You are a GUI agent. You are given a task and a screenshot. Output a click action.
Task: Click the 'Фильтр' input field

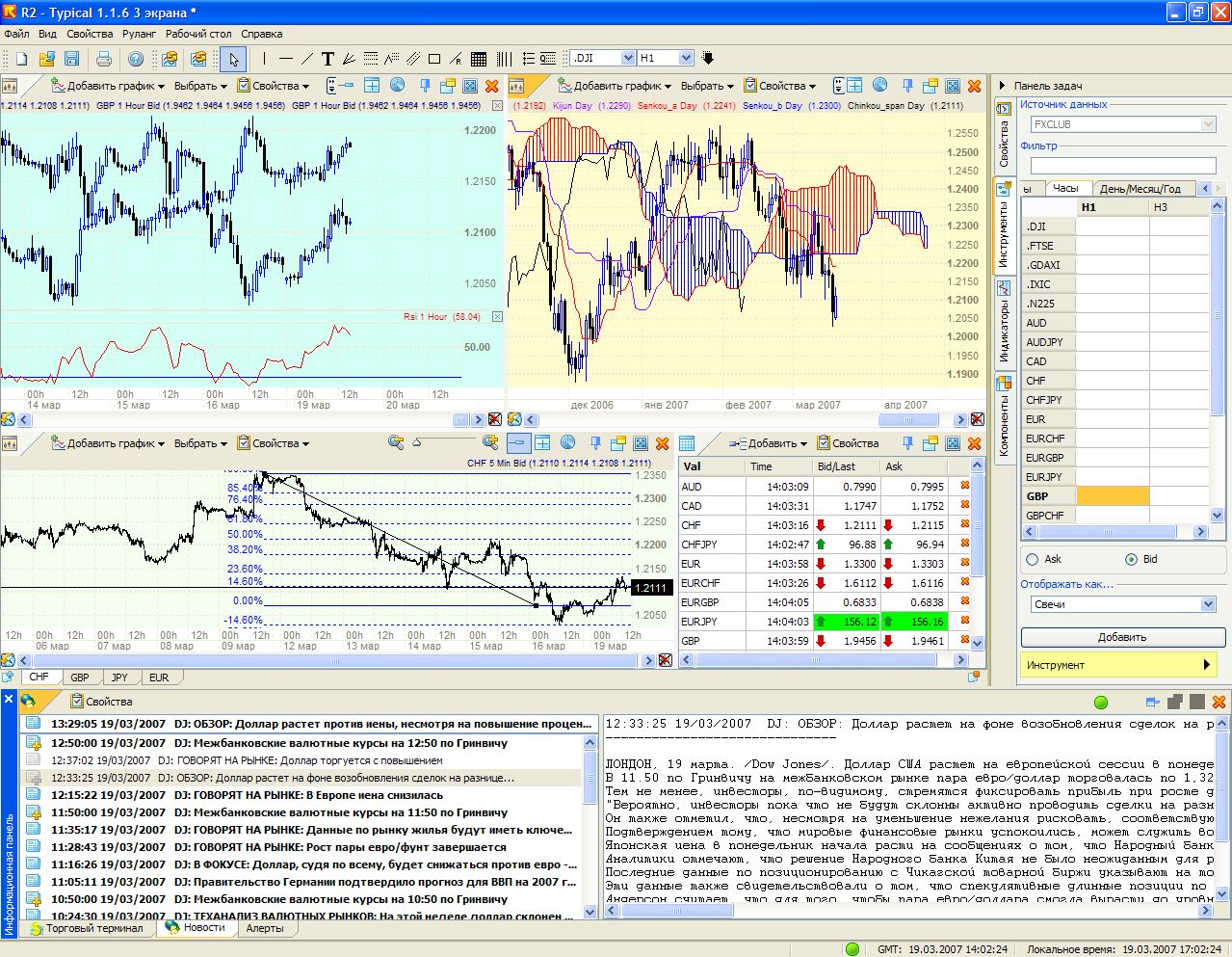(x=1122, y=165)
